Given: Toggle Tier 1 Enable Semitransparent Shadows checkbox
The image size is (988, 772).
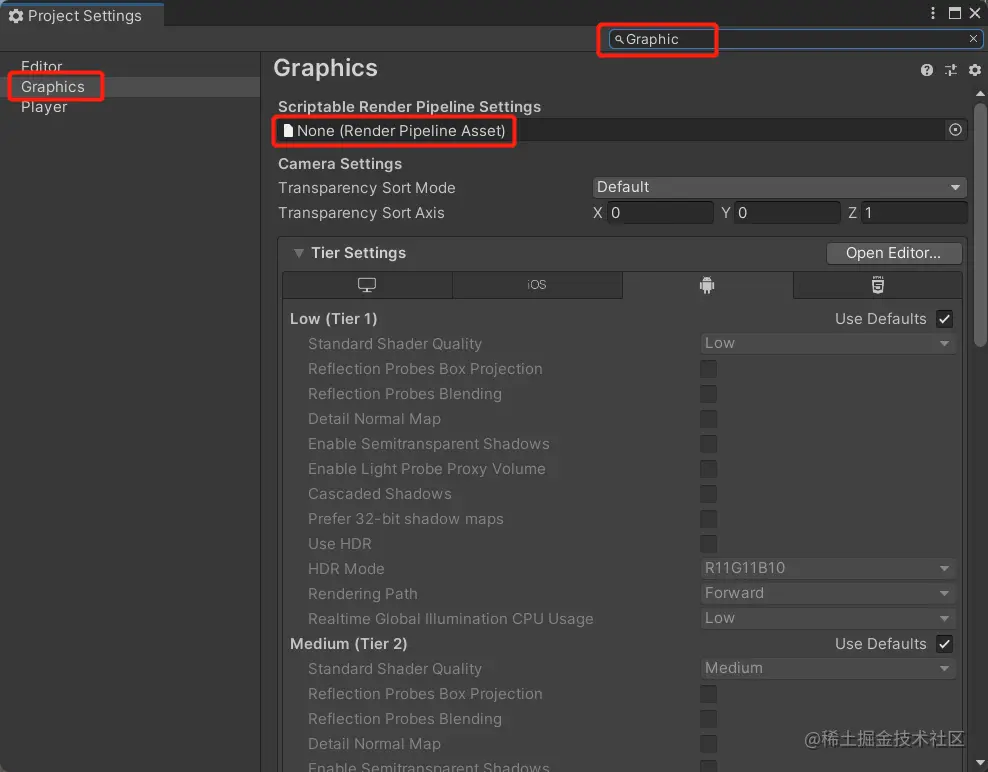Looking at the screenshot, I should pyautogui.click(x=708, y=444).
